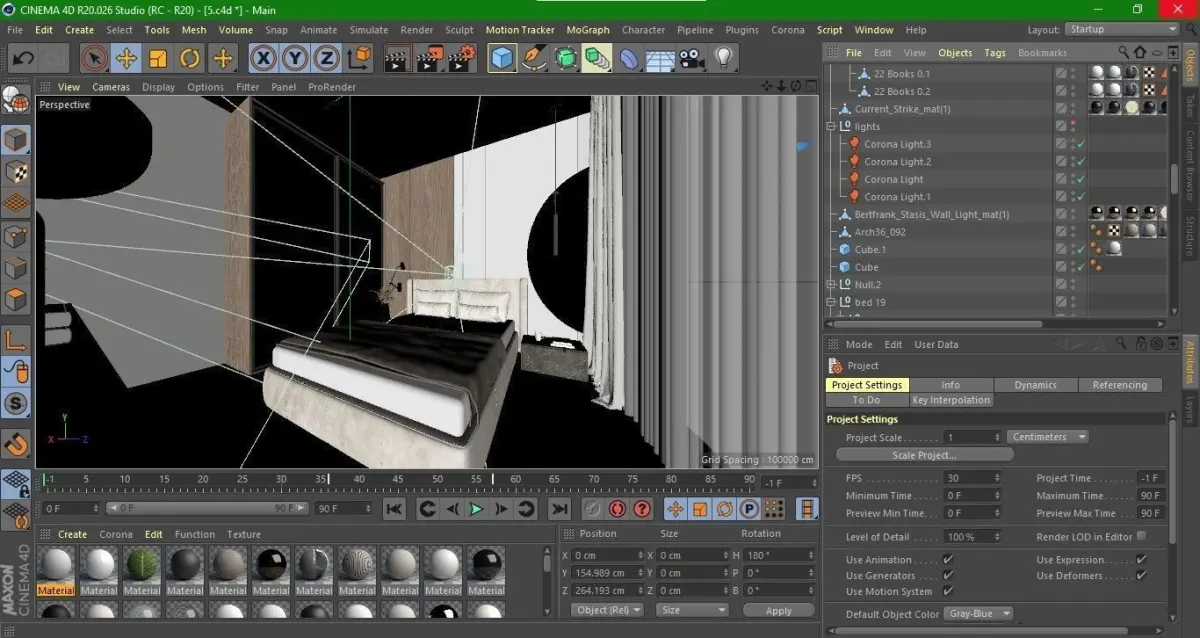
Task: Switch to the Dynamics tab
Action: coord(1035,385)
